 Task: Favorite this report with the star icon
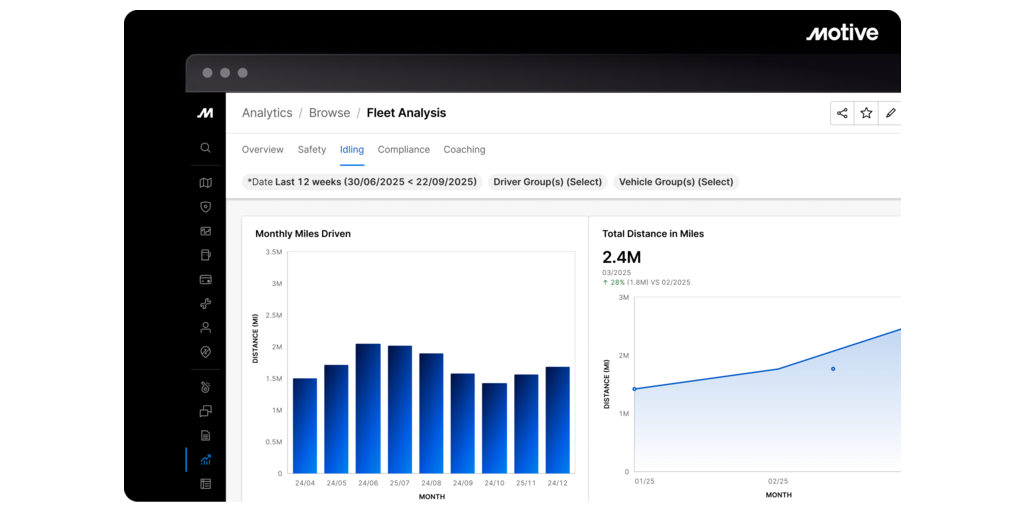click(866, 113)
